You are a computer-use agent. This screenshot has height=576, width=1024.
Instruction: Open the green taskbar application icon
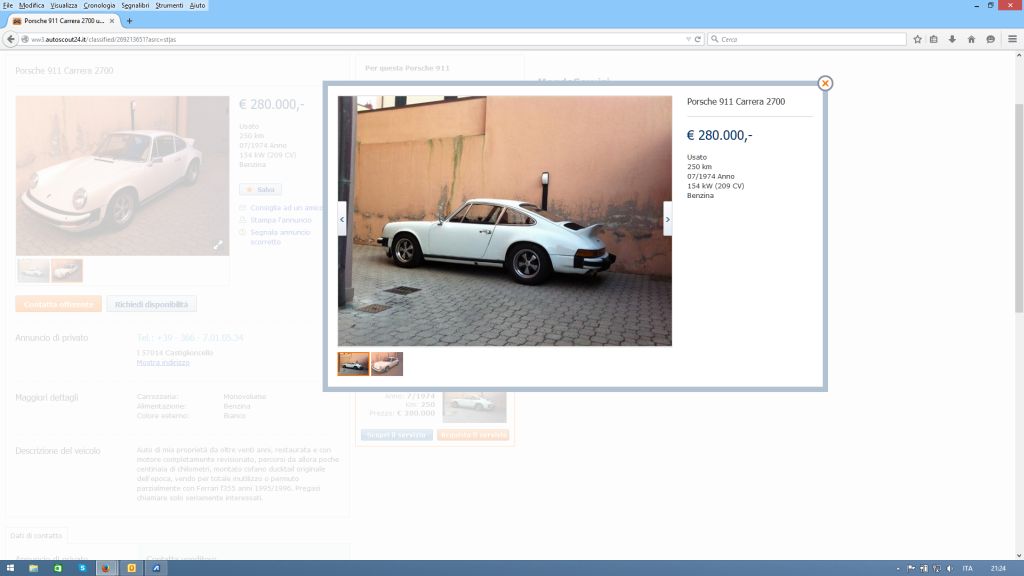[57, 568]
